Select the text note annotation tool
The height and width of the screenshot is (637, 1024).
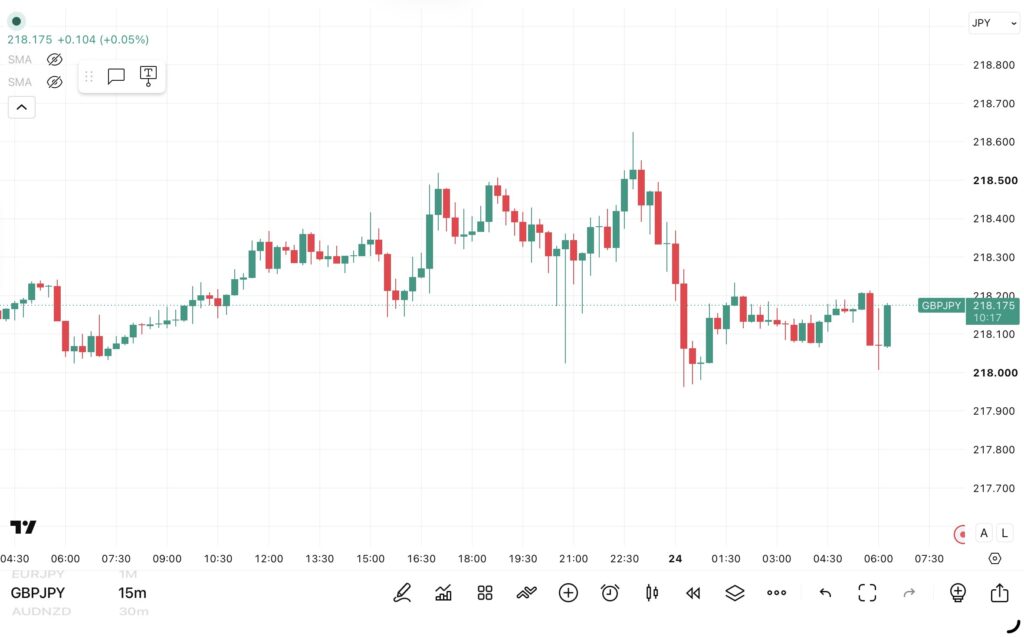[x=148, y=76]
